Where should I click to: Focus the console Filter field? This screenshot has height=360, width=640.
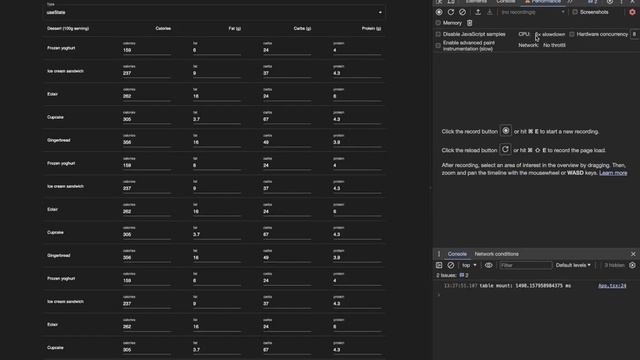(525, 265)
